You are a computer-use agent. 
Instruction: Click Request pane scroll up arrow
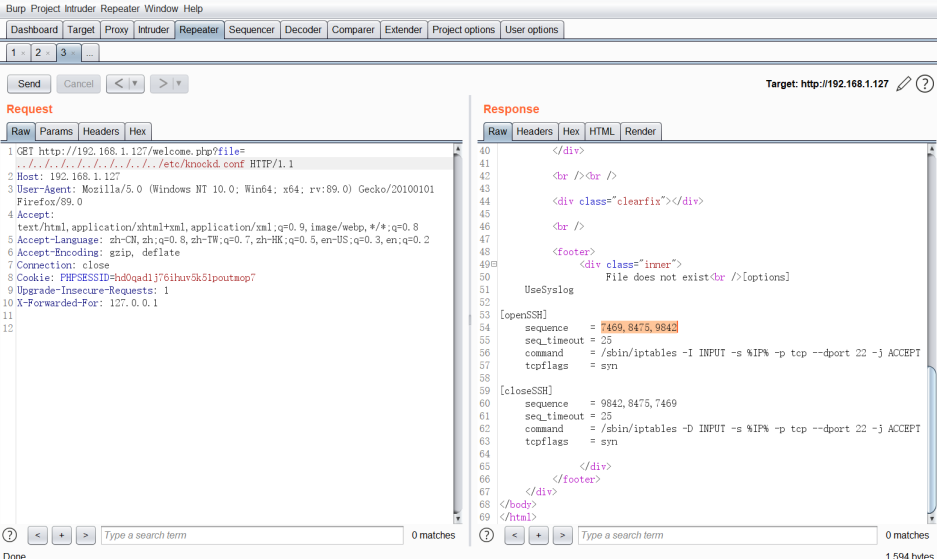[458, 148]
